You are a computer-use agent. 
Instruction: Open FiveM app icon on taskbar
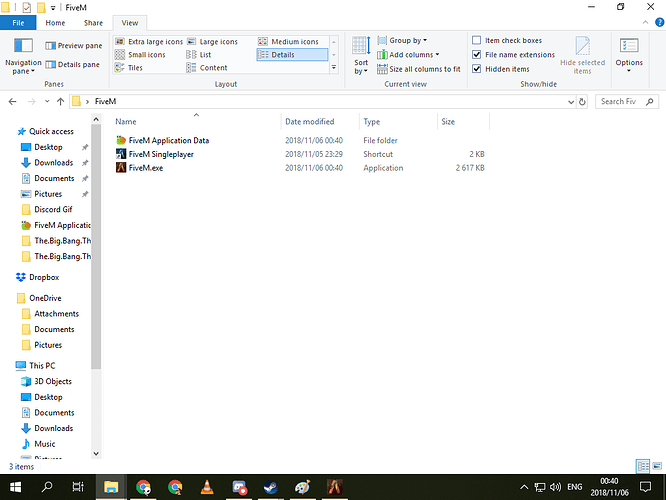pyautogui.click(x=334, y=487)
